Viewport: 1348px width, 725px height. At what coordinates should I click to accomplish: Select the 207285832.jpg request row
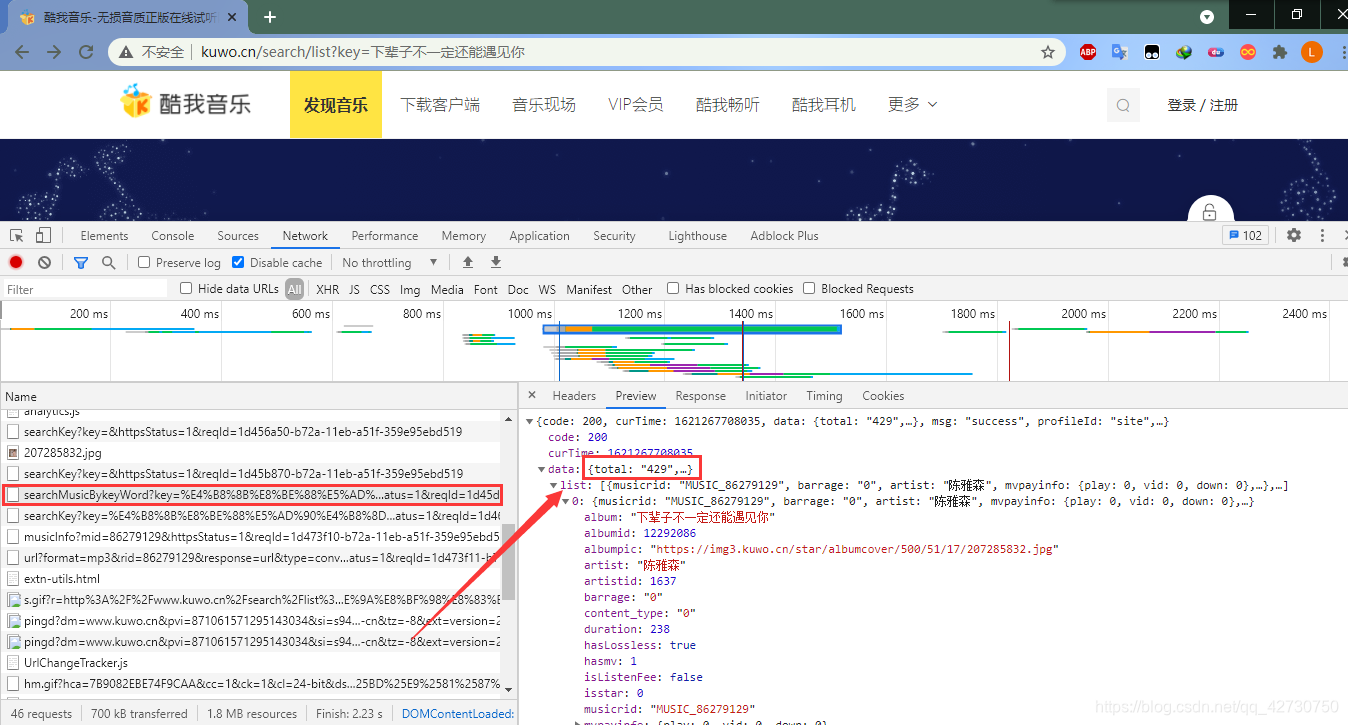(x=250, y=453)
